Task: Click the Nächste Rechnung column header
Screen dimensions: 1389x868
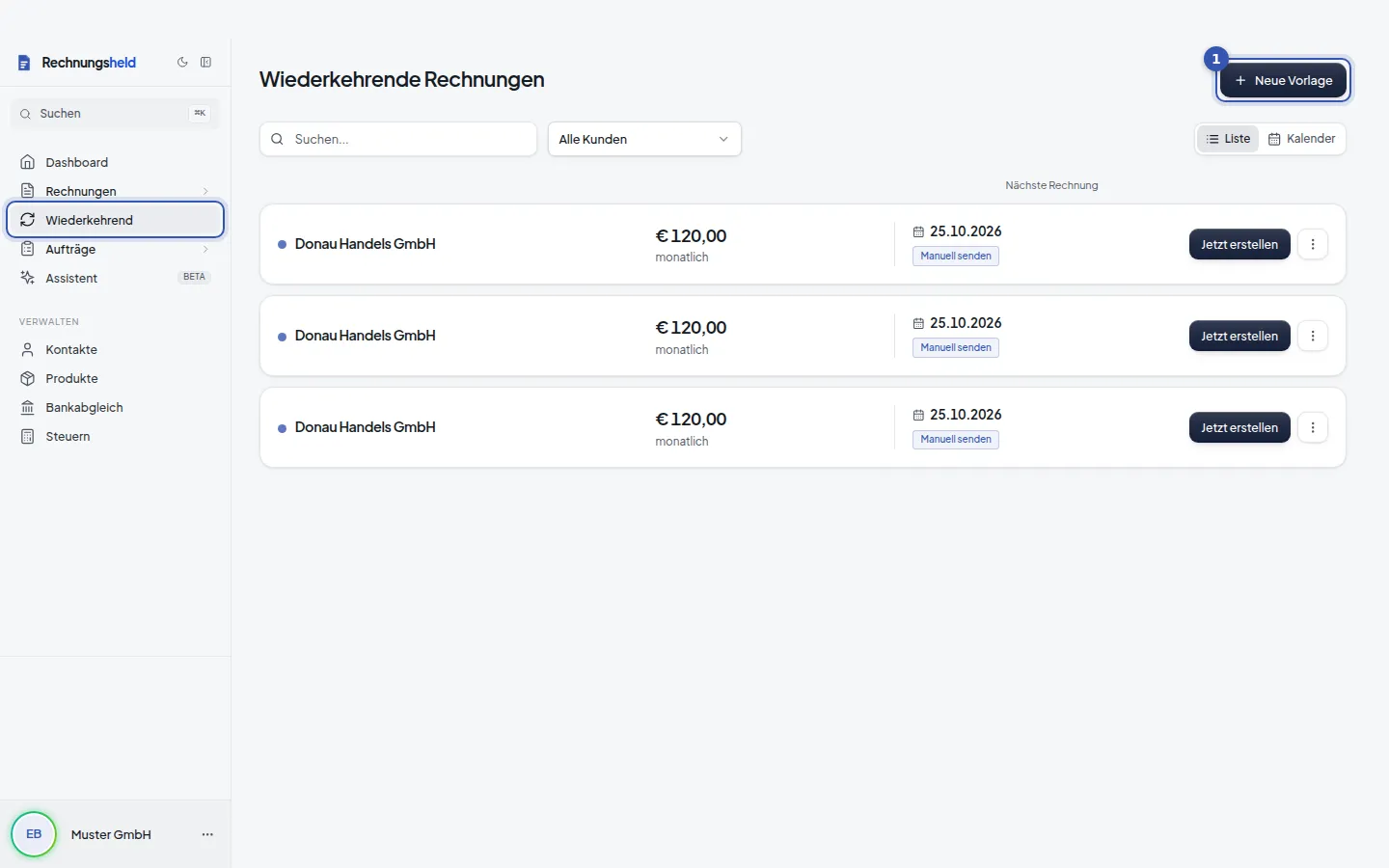Action: 1051,185
